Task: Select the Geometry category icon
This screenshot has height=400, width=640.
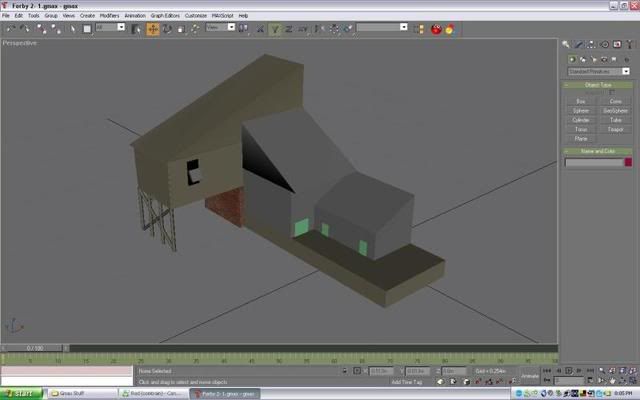Action: pyautogui.click(x=572, y=60)
